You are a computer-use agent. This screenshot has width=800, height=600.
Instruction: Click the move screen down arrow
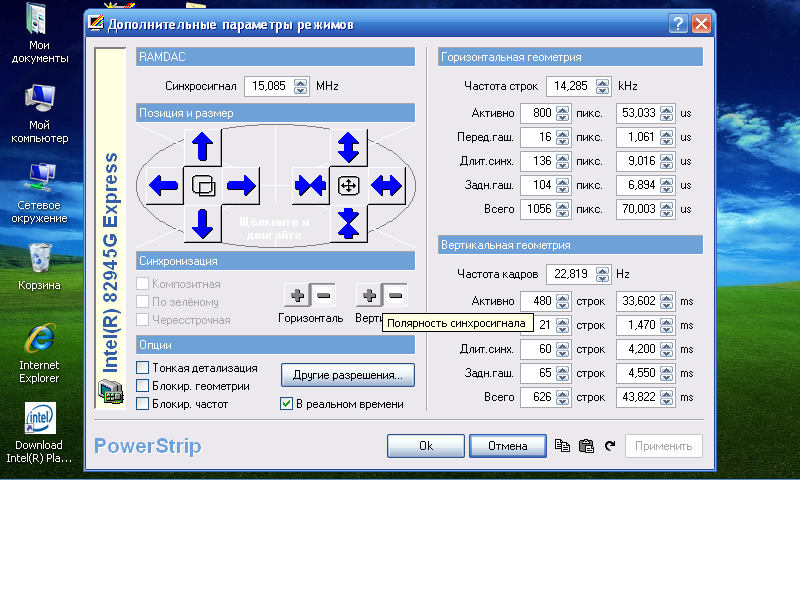[x=203, y=223]
